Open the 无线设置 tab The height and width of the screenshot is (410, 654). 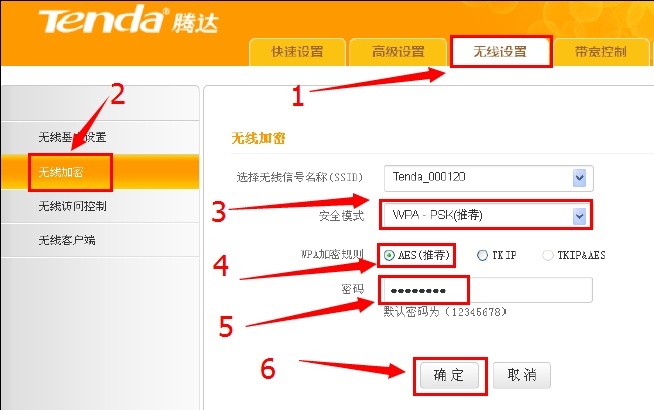(500, 52)
